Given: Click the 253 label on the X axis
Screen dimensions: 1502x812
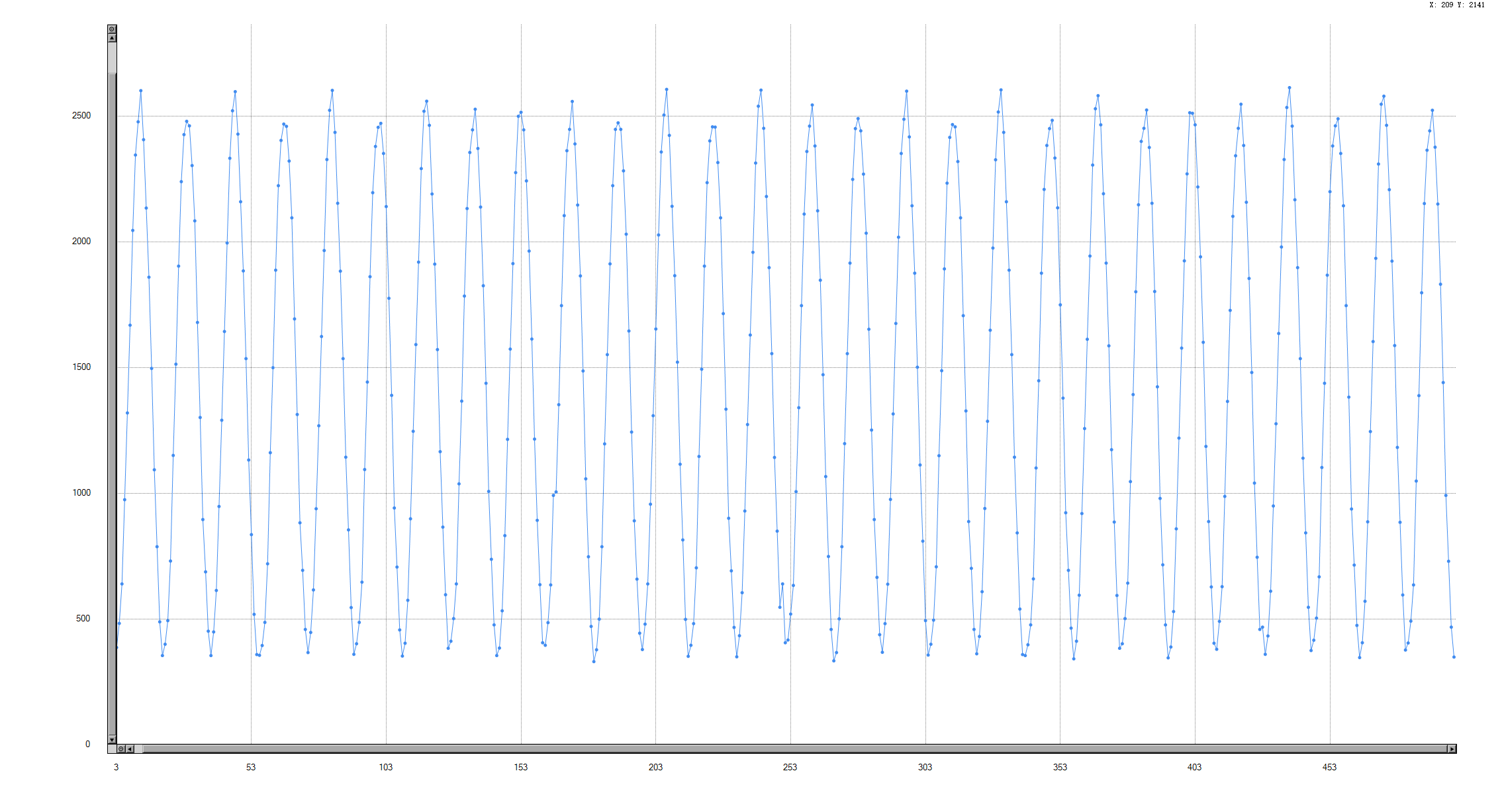Looking at the screenshot, I should pyautogui.click(x=790, y=767).
